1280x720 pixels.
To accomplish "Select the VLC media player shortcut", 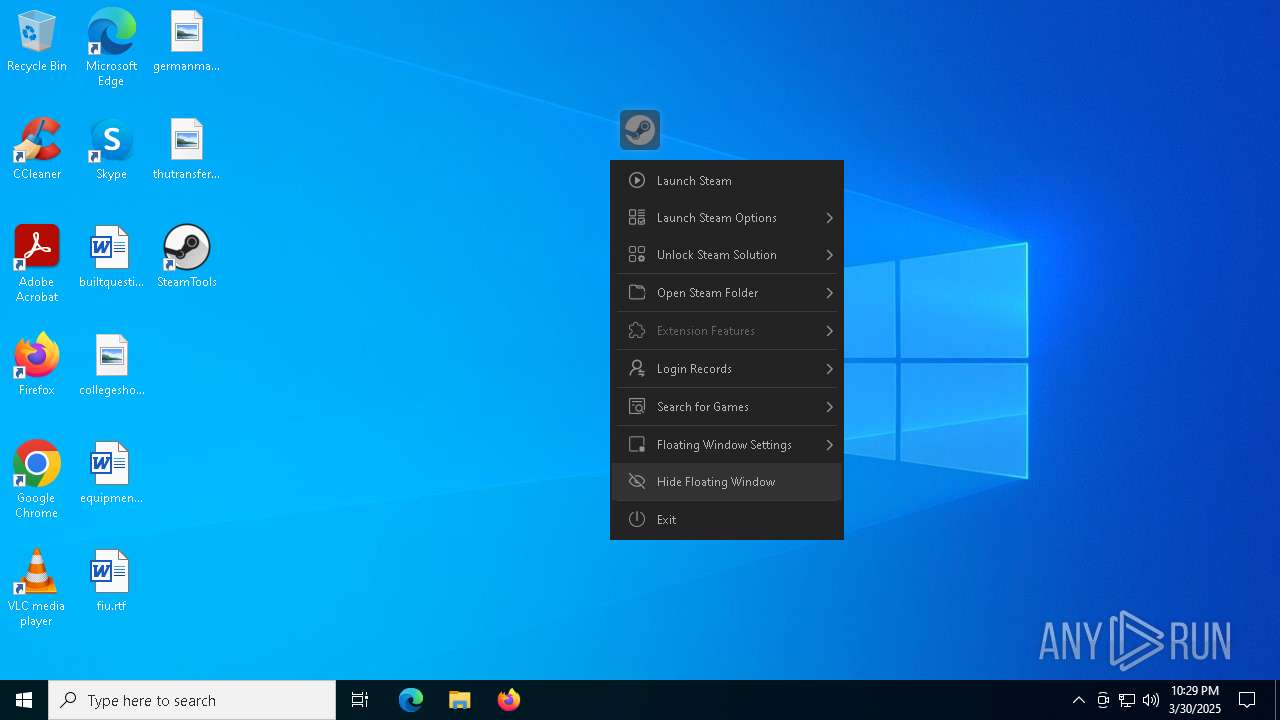I will tap(37, 588).
